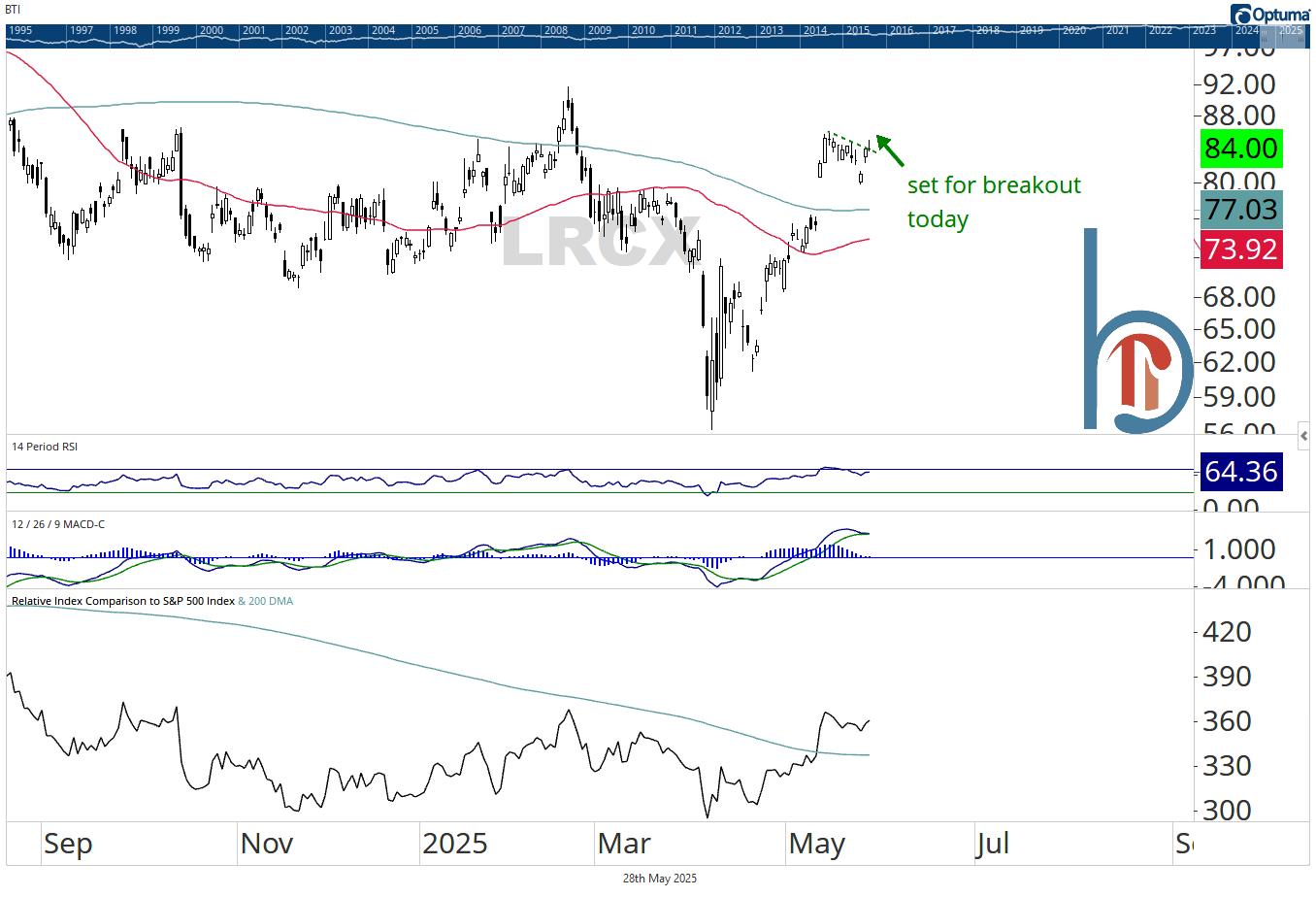Image resolution: width=1316 pixels, height=897 pixels.
Task: Select the teal 77.03 moving average tag
Action: pos(1241,210)
